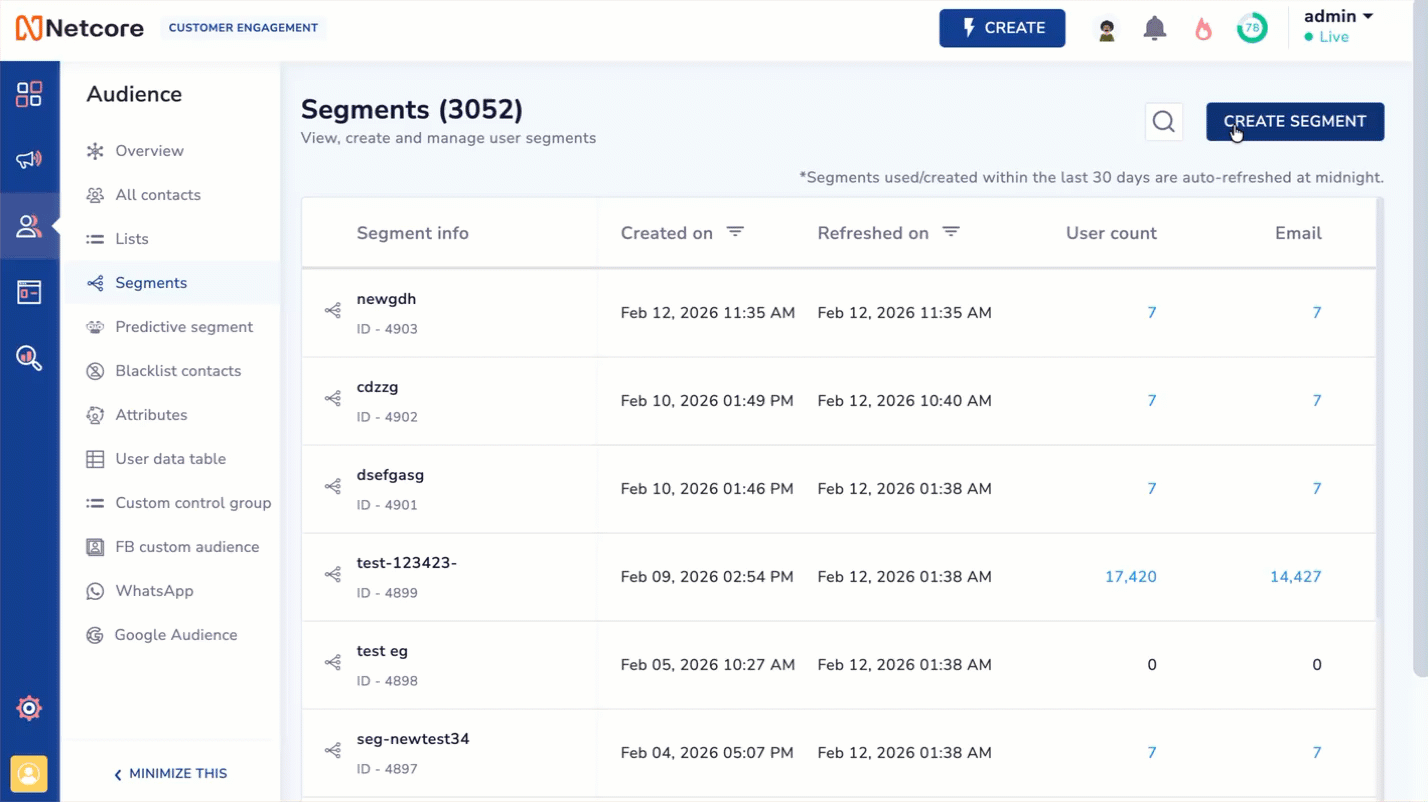1428x802 pixels.
Task: Open the Predictive segment page
Action: coord(183,327)
